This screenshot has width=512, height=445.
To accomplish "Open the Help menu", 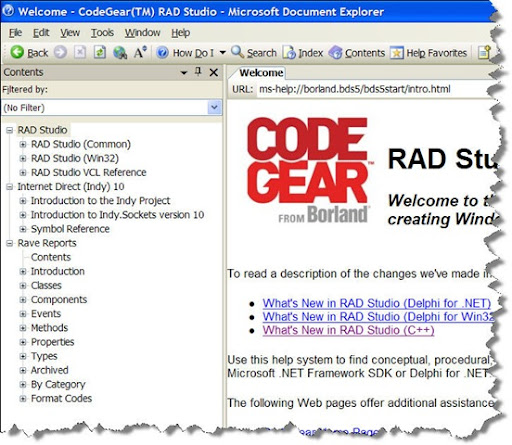I will (x=181, y=33).
